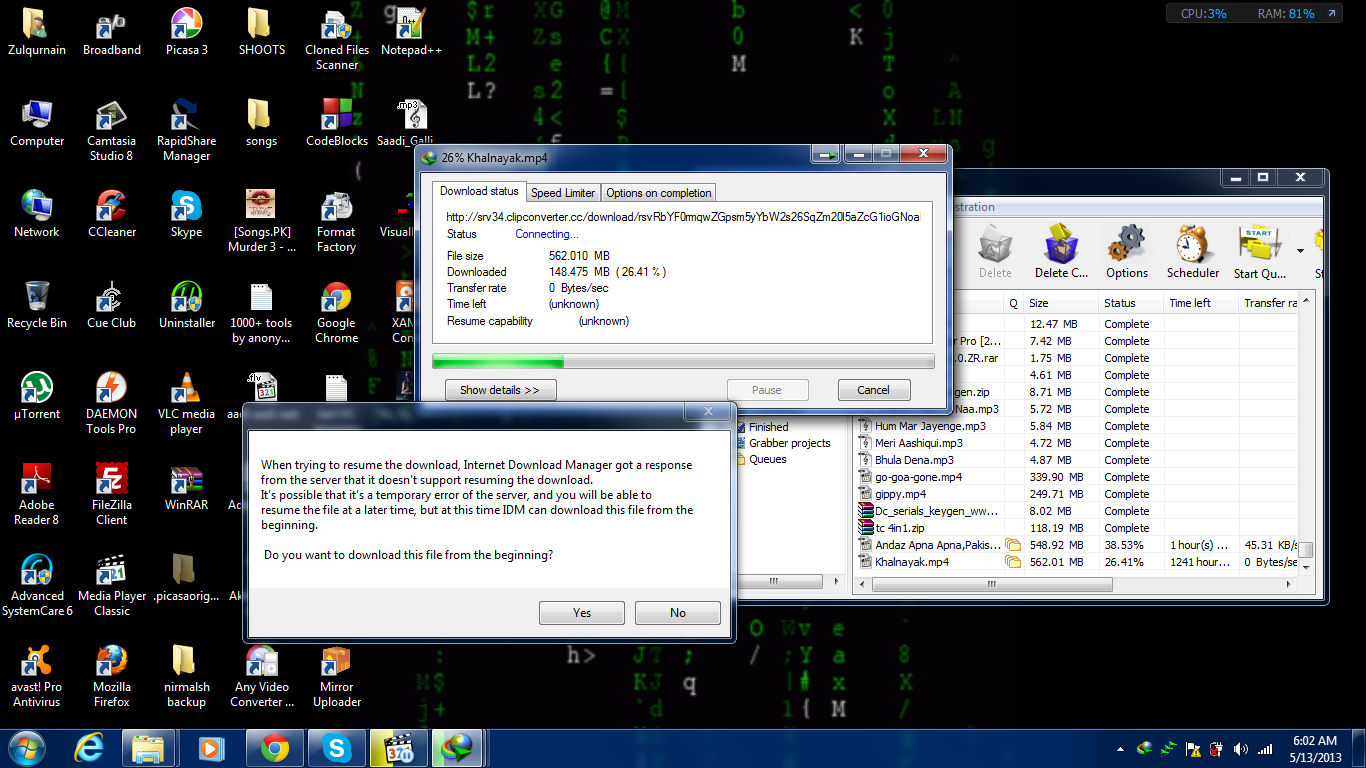Open Queues folder in IDM tree
This screenshot has height=768, width=1366.
click(767, 459)
